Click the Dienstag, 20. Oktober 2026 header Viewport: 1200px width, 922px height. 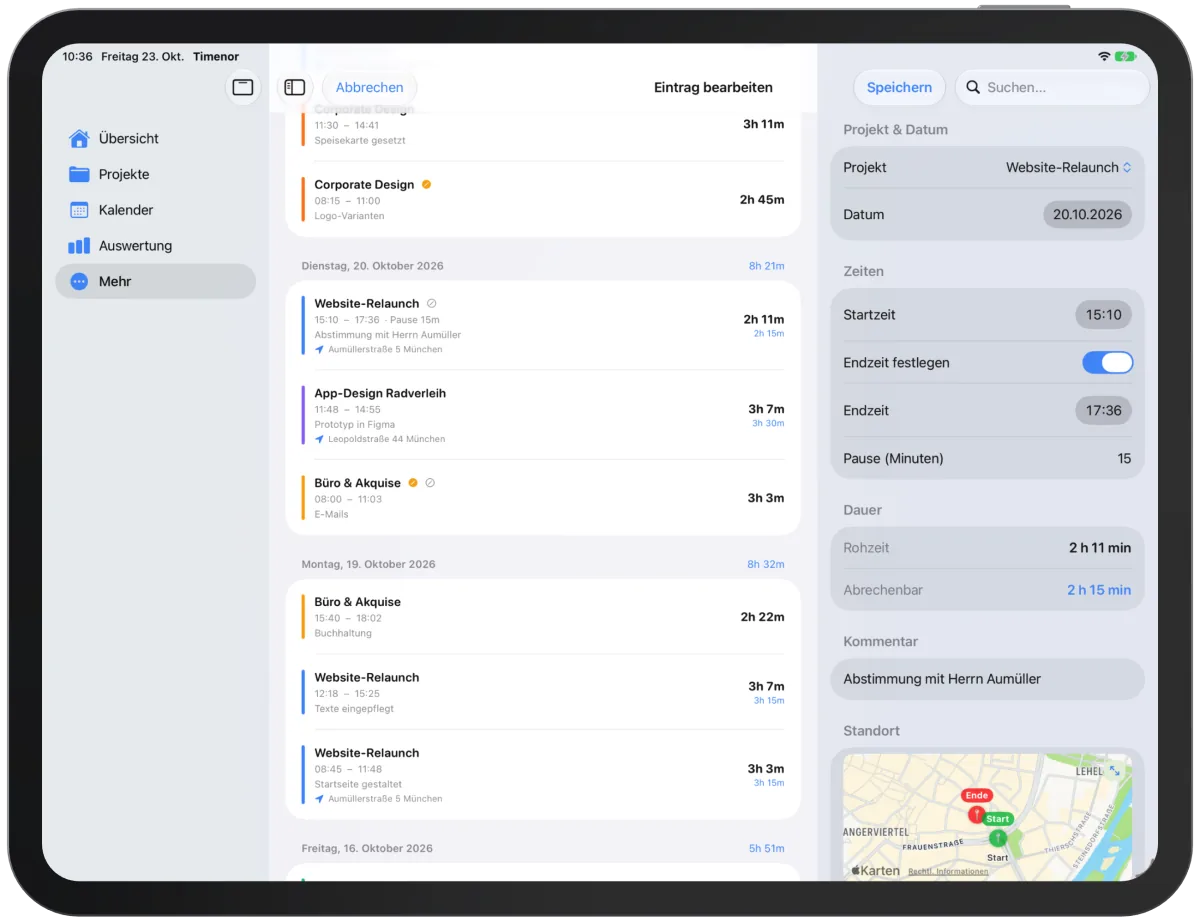[x=372, y=266]
